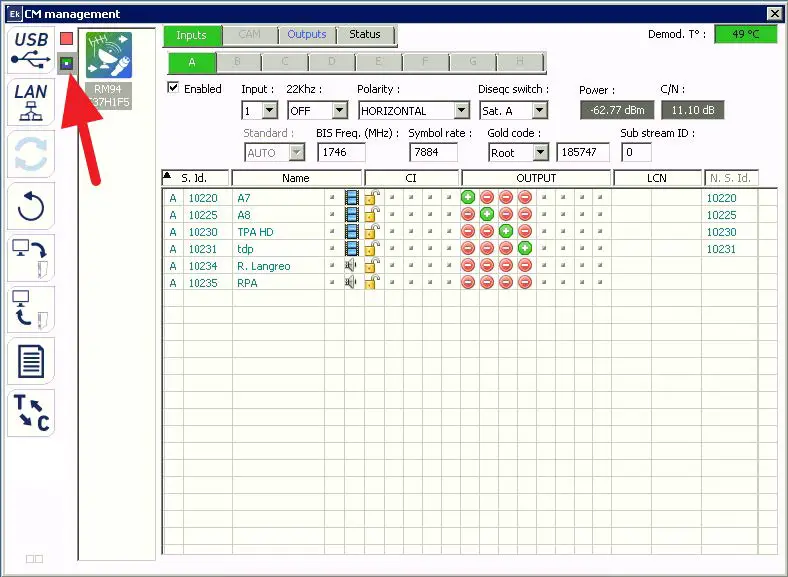788x577 pixels.
Task: Click the CI column header
Action: tap(411, 178)
